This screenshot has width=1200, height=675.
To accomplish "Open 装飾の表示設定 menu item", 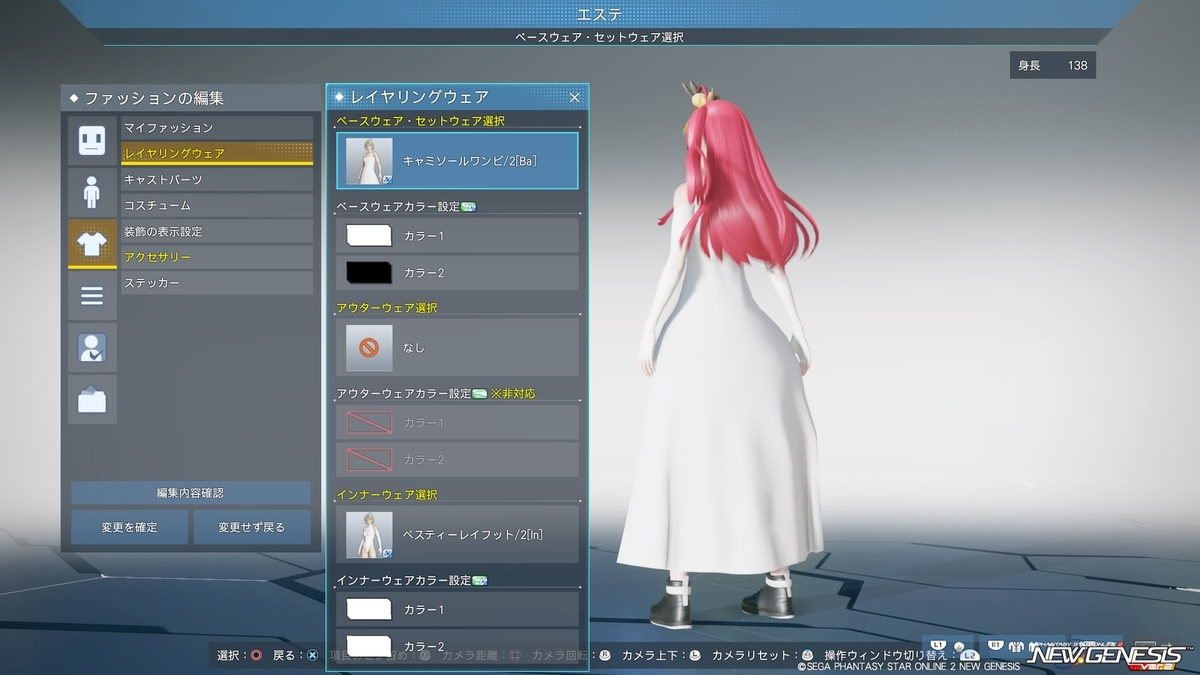I will 217,231.
